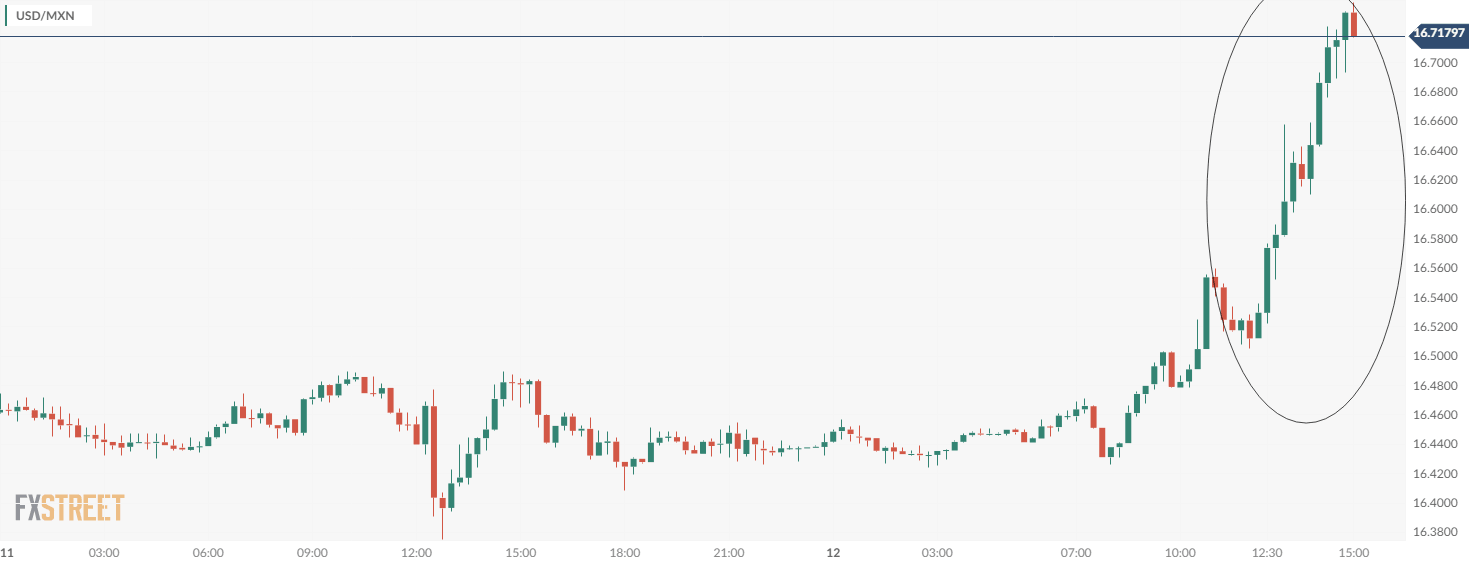Image resolution: width=1469 pixels, height=566 pixels.
Task: Click the day 12 date label
Action: click(x=832, y=553)
